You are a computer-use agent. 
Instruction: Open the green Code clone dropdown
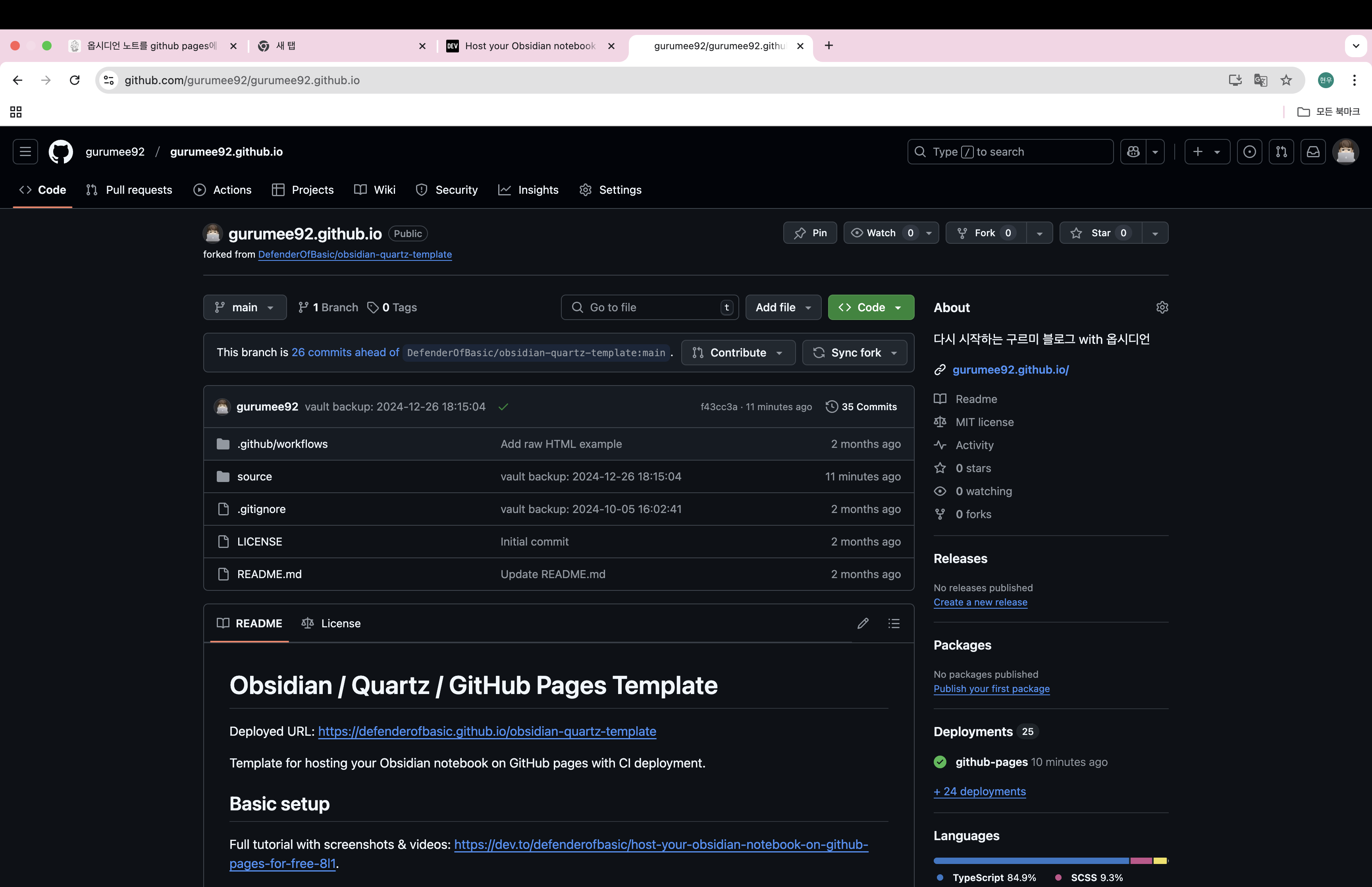(871, 307)
